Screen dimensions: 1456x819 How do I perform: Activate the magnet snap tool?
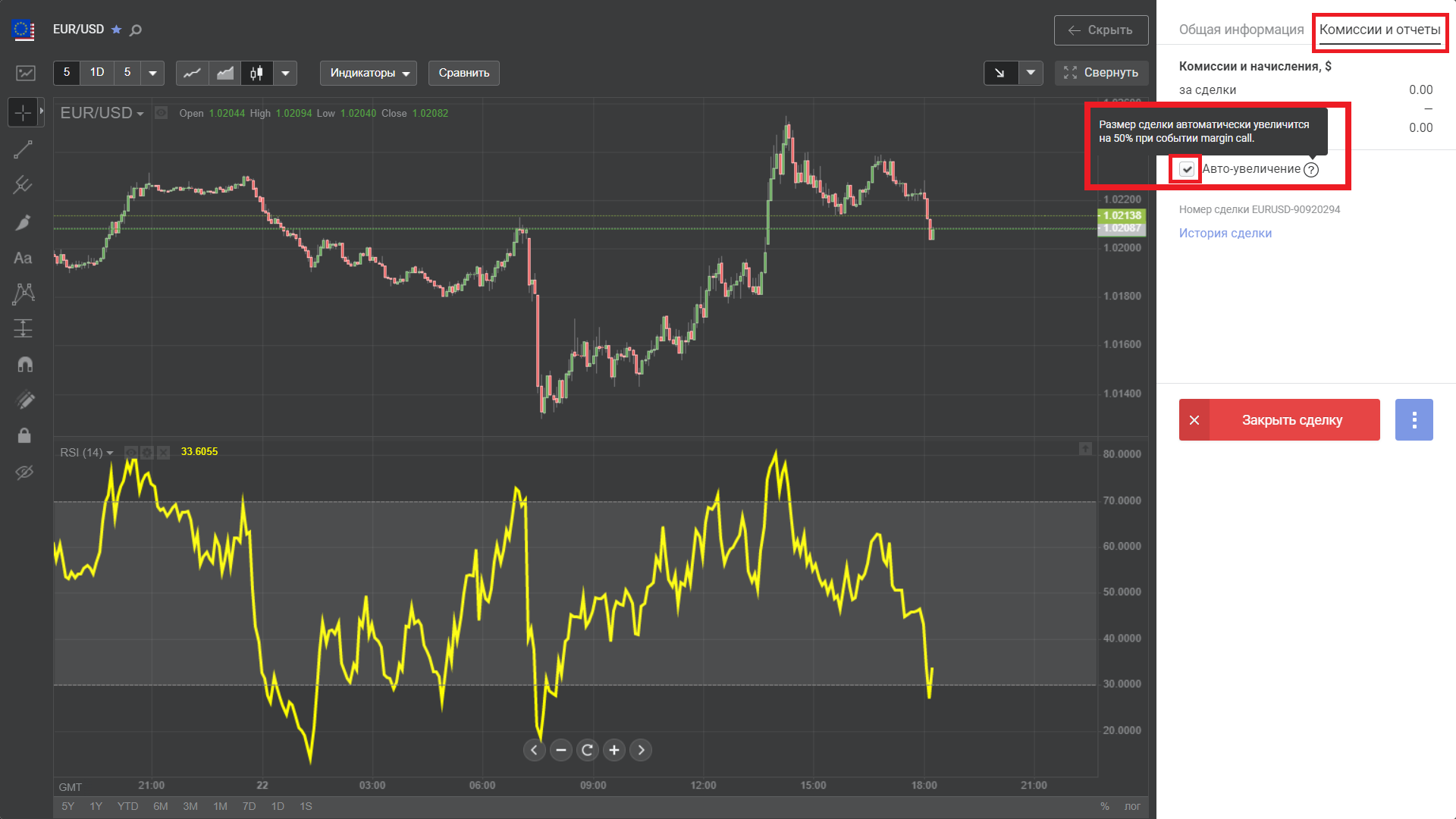24,365
